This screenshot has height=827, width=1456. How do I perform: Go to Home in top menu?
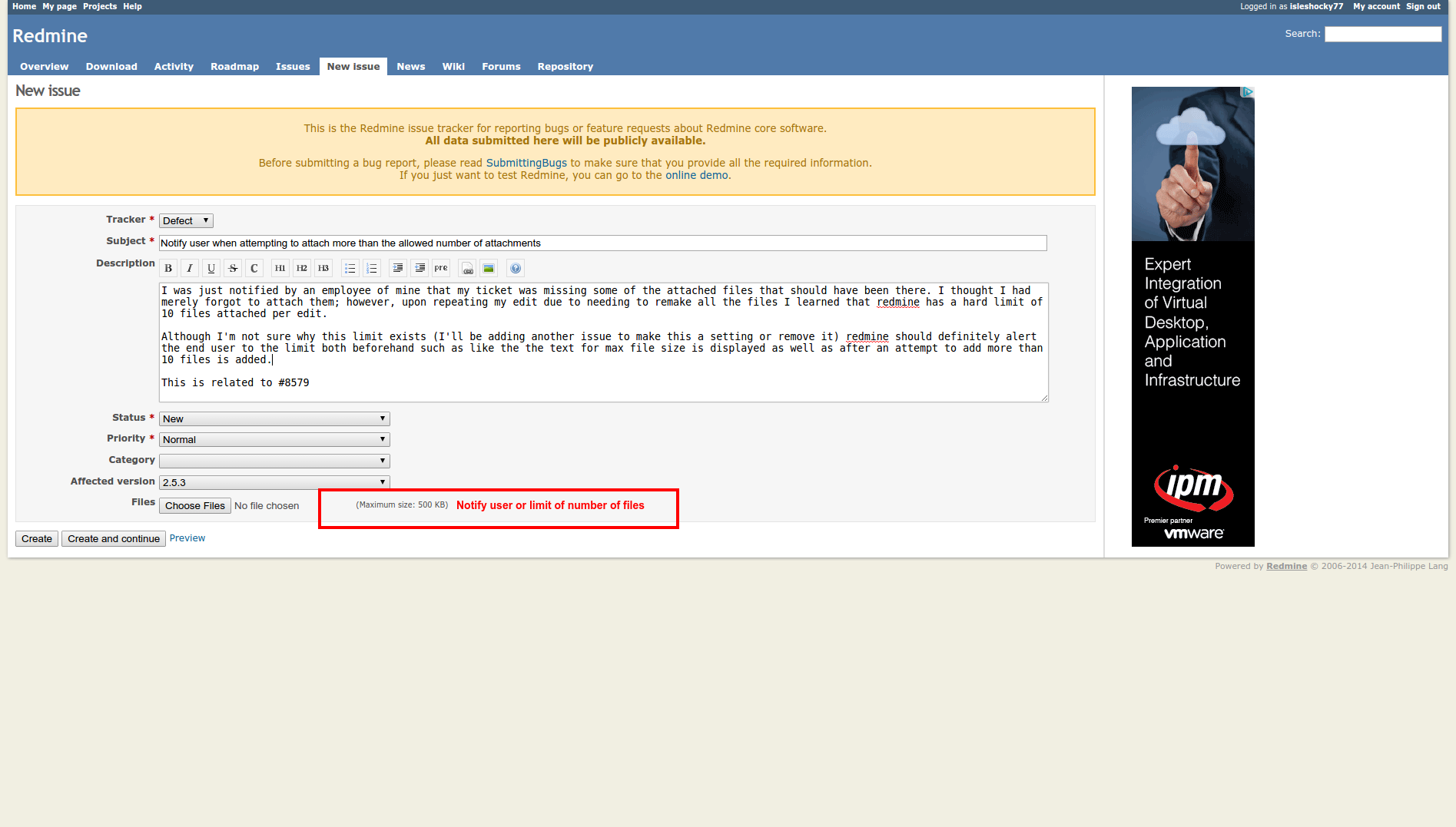pyautogui.click(x=24, y=6)
